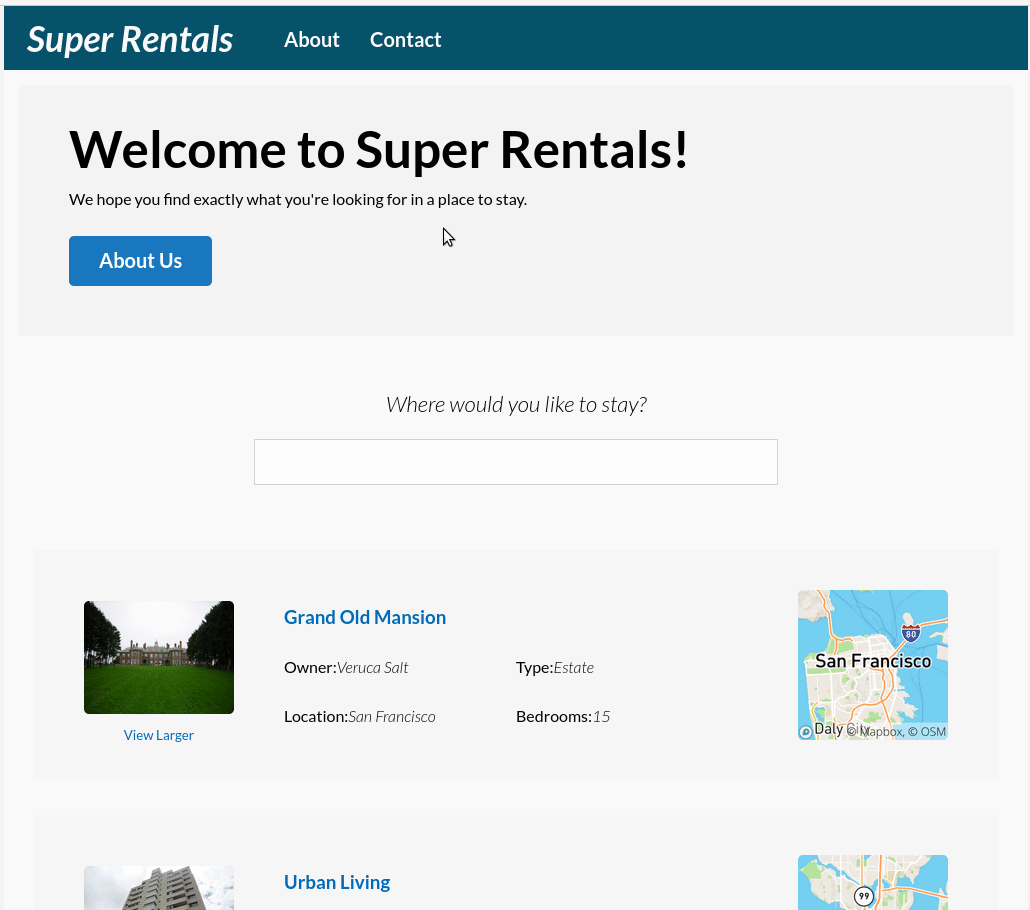Click the 'Welcome to Super Rentals!' heading

point(379,150)
